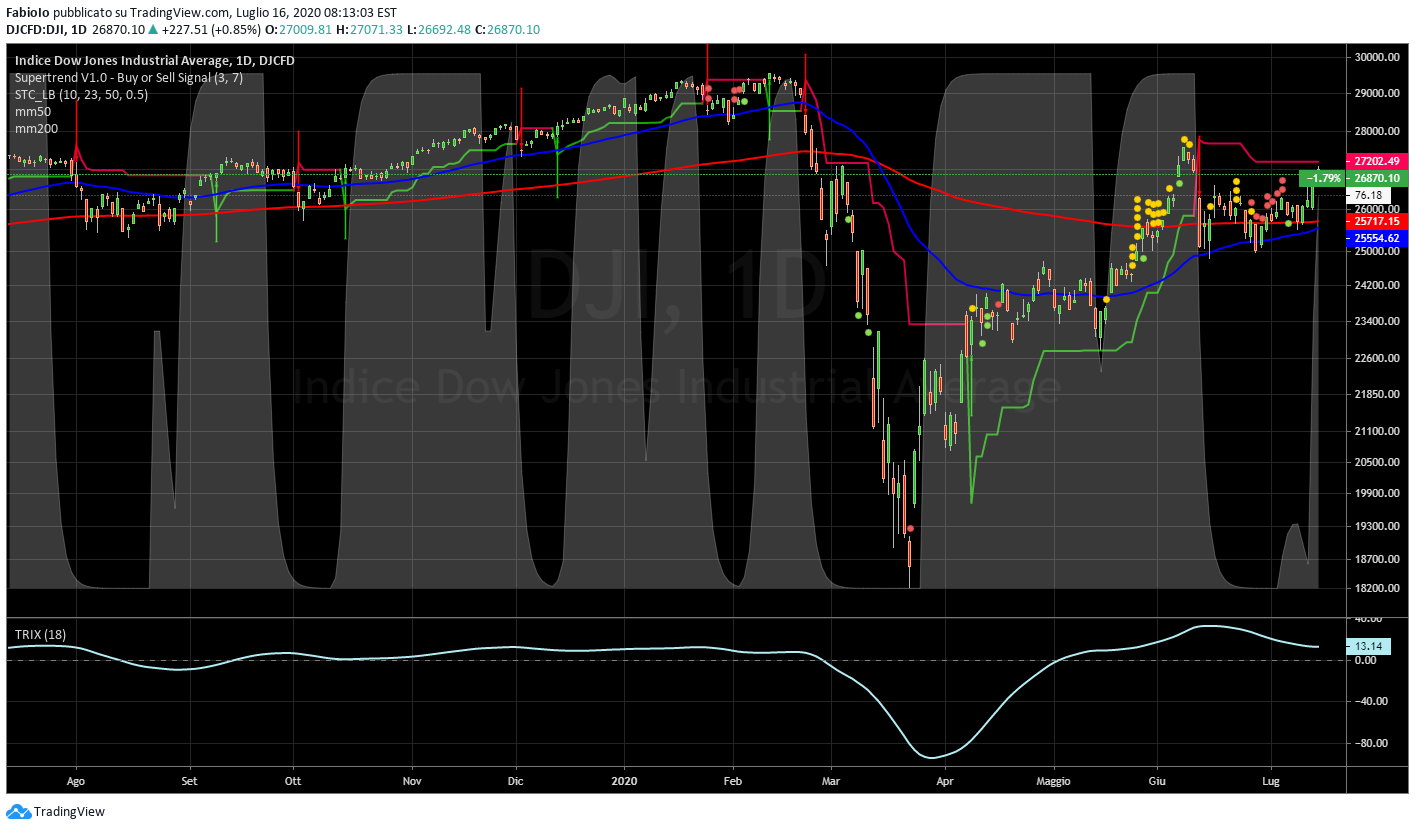Image resolution: width=1415 pixels, height=830 pixels.
Task: Select the mm200 moving average legend
Action: [36, 129]
